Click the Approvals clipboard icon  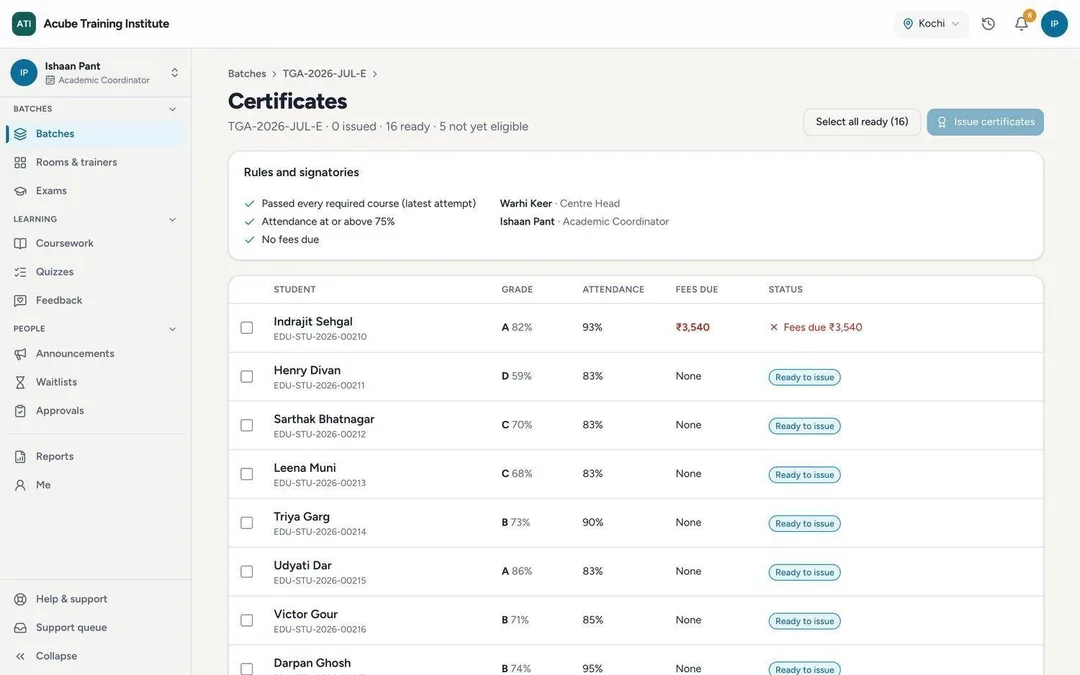point(20,411)
